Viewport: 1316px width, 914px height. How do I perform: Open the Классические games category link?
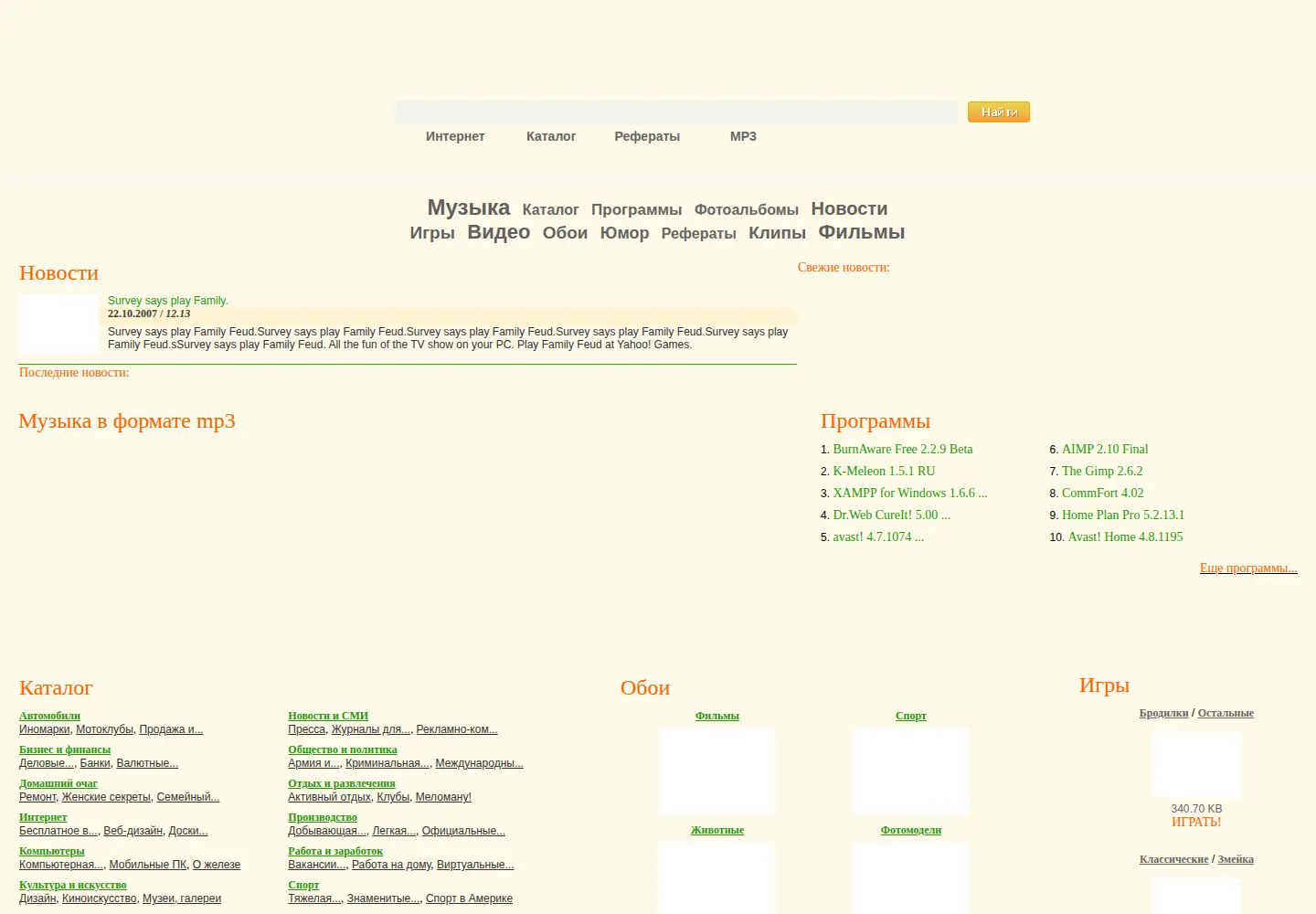[1174, 859]
